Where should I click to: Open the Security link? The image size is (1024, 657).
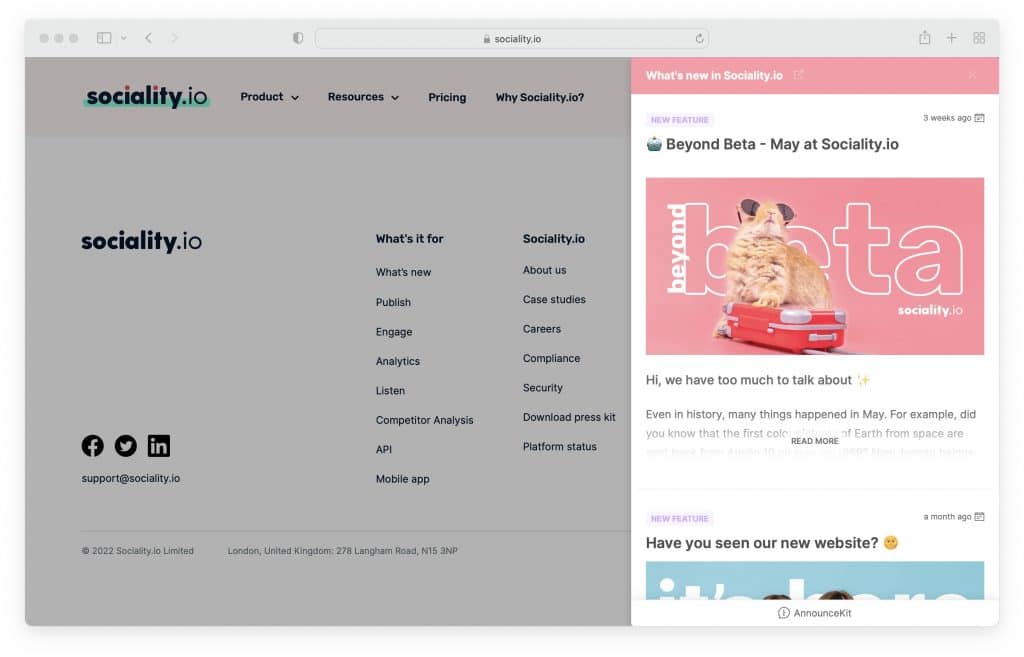(x=543, y=387)
